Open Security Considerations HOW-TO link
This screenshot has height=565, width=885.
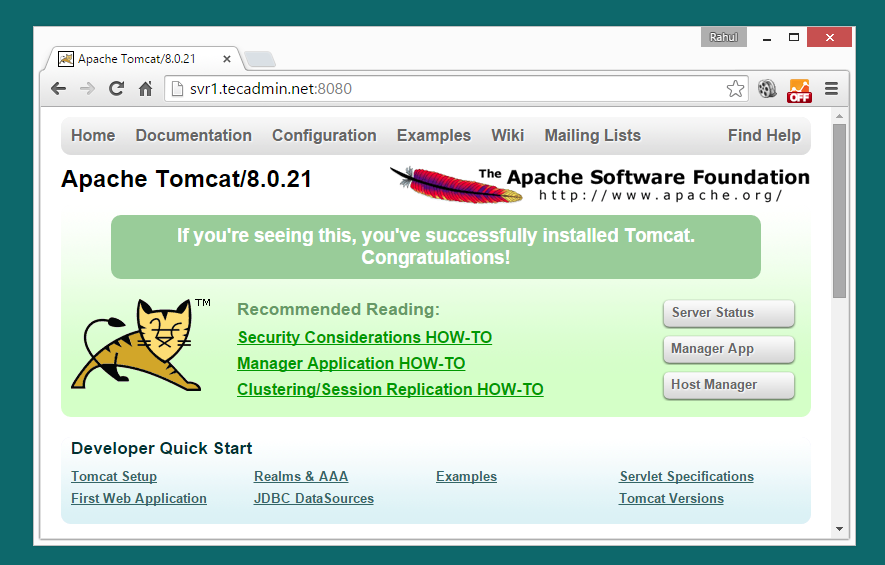(364, 338)
